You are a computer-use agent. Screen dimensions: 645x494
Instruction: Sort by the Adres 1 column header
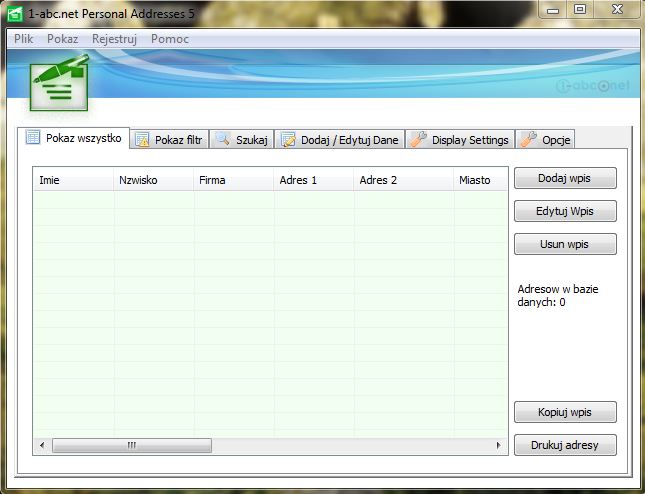313,180
